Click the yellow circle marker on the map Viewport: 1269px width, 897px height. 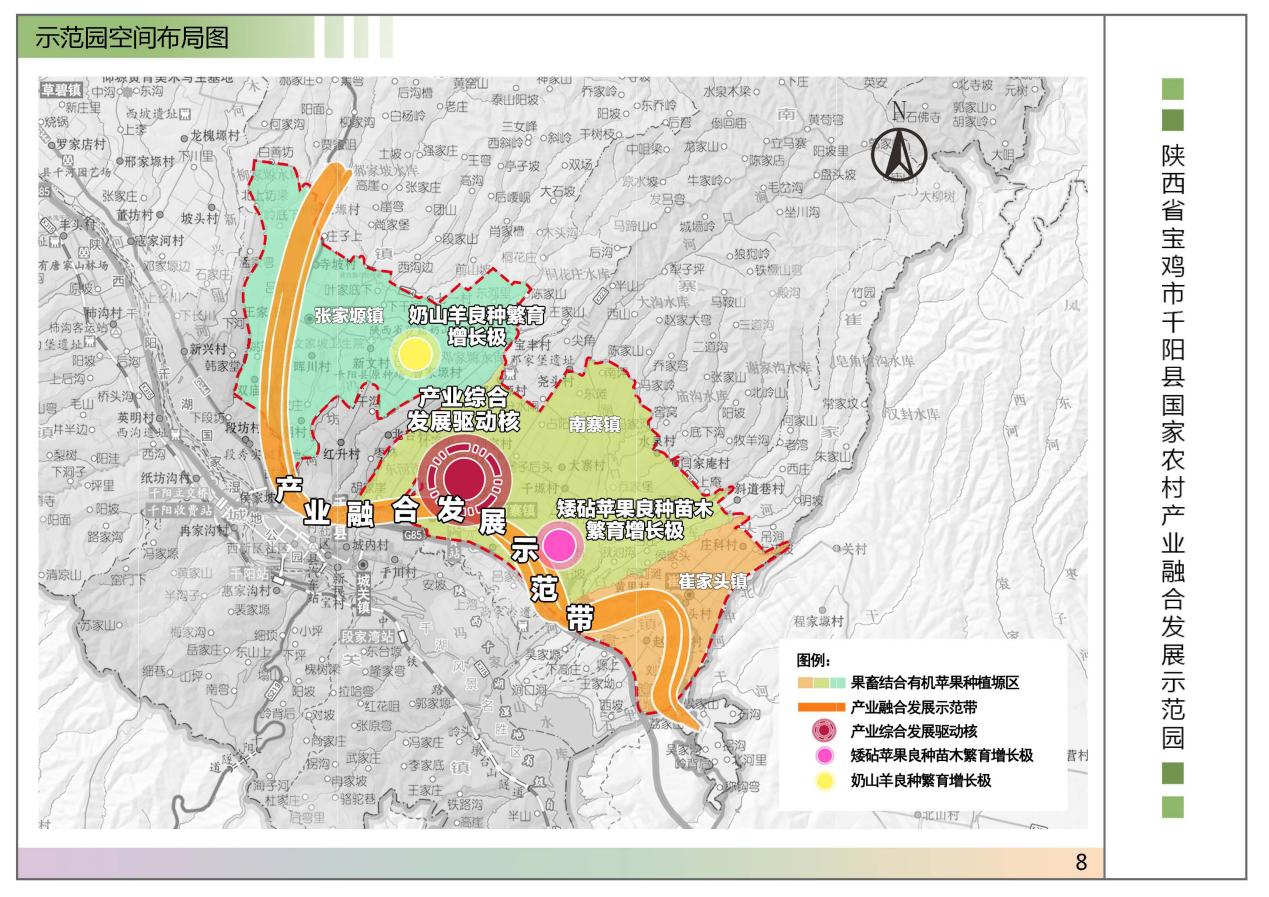[414, 354]
